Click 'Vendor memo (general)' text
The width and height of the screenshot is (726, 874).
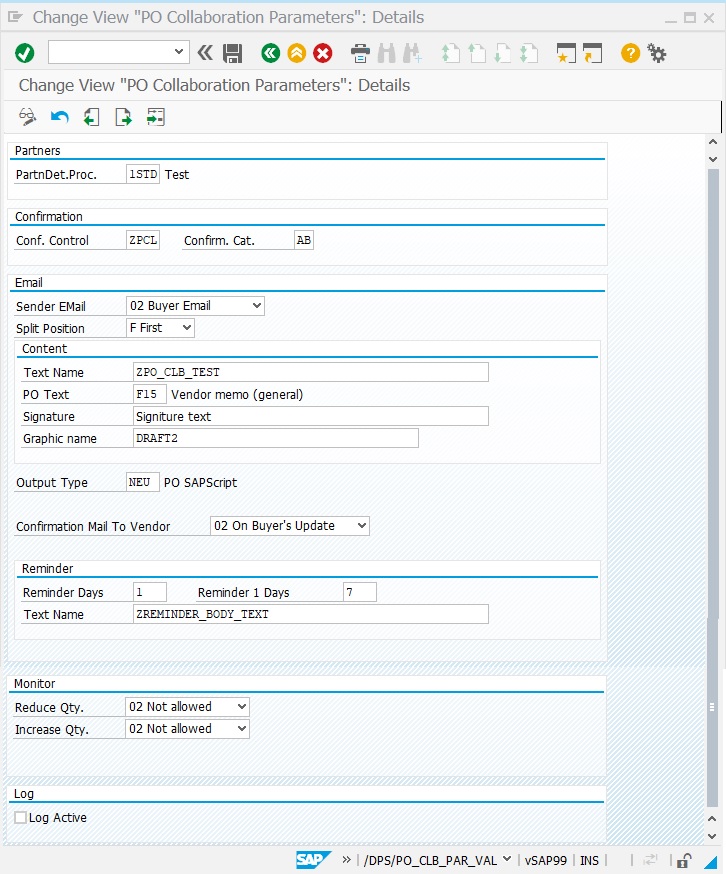(237, 395)
